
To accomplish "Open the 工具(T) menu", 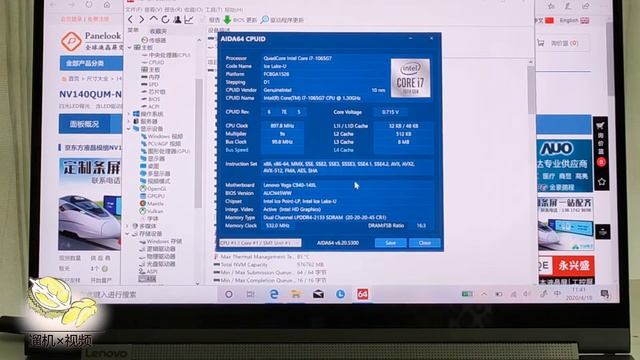I will (213, 9).
